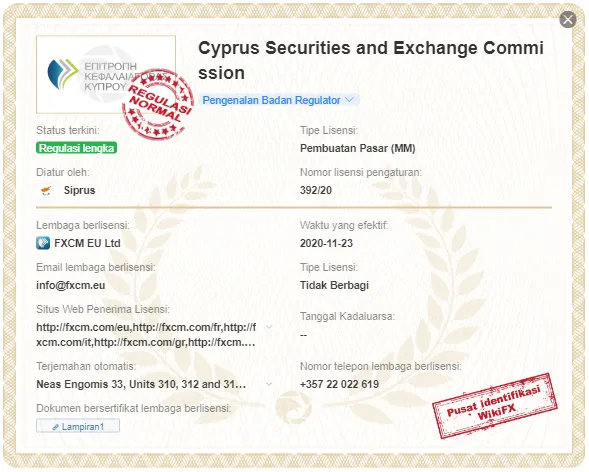Viewport: 589px width, 472px height.
Task: Expand the Neas Engomis address text
Action: pyautogui.click(x=269, y=384)
